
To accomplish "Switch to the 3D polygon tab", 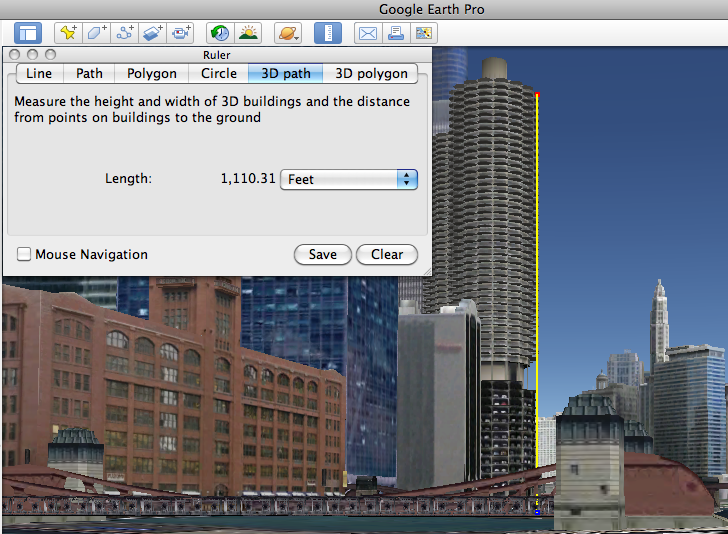I will 371,73.
